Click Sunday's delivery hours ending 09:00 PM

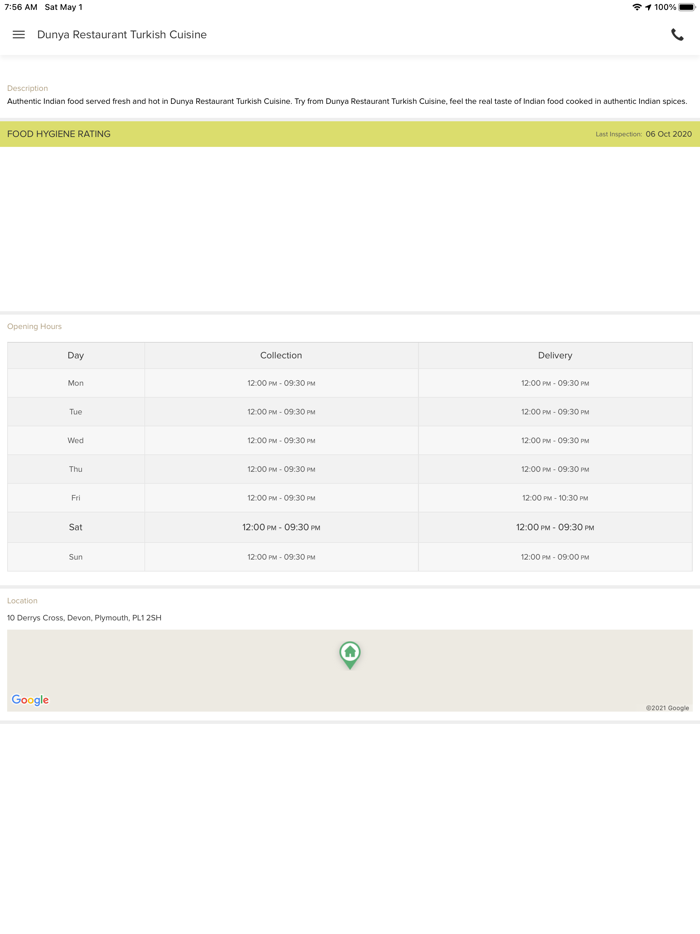coord(555,557)
